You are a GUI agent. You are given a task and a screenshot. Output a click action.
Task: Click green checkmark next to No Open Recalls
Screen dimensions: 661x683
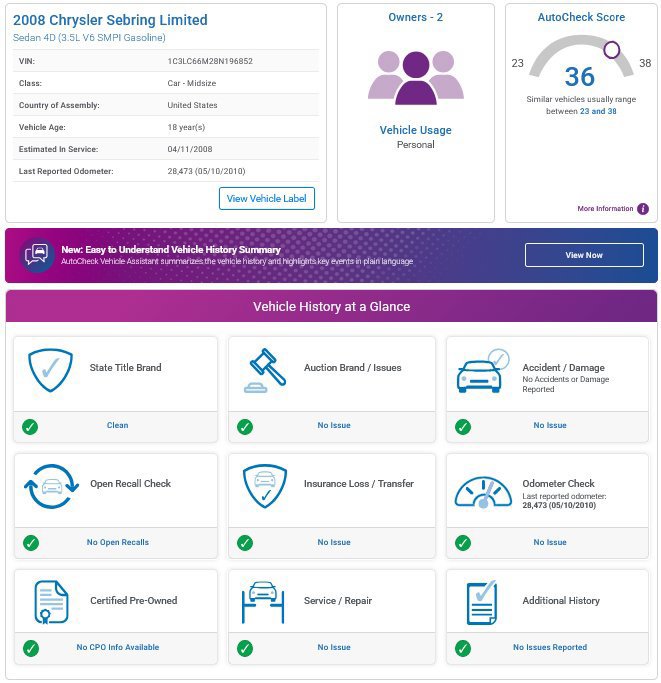31,543
